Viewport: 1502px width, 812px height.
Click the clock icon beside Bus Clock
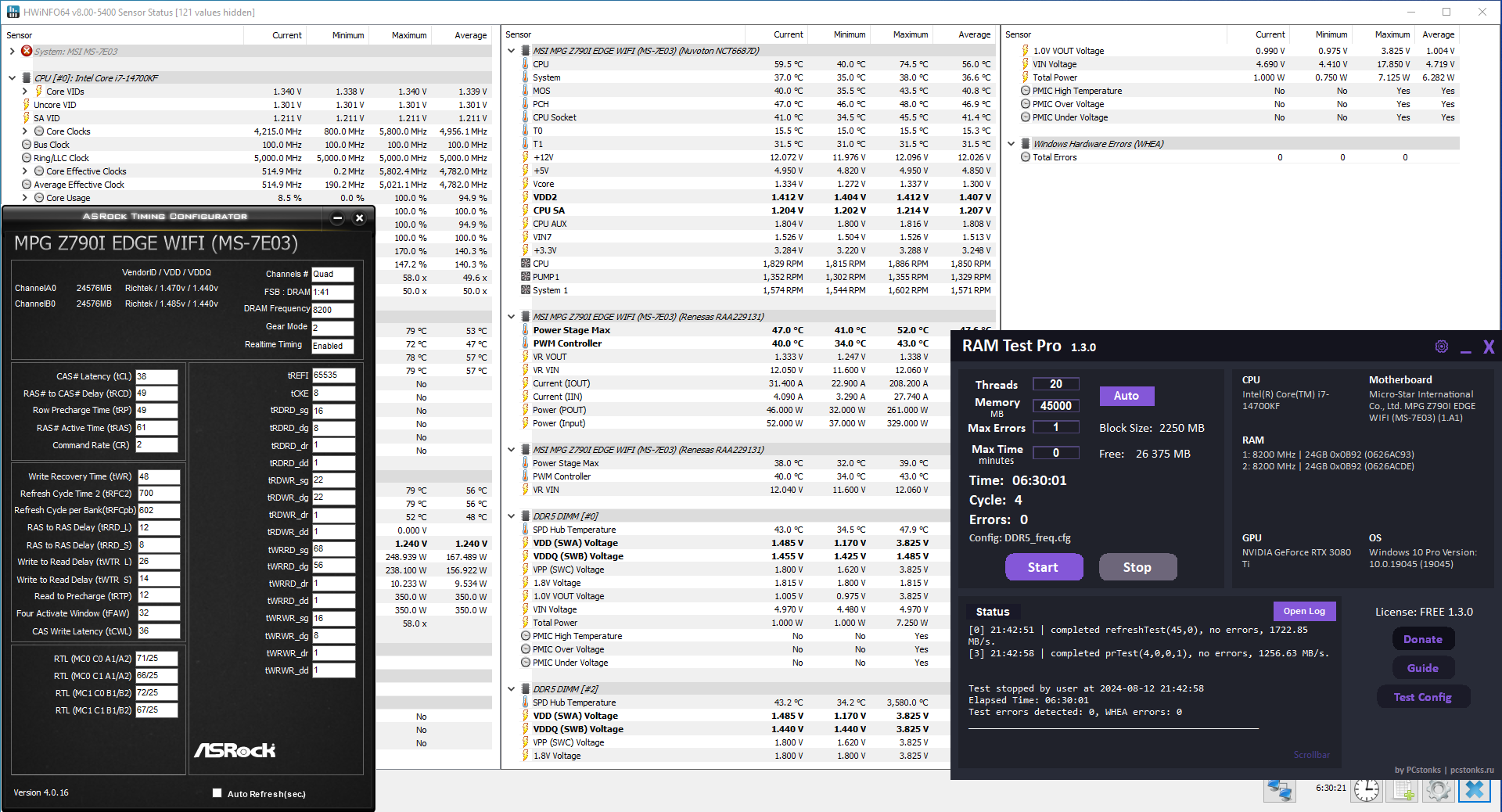[27, 145]
